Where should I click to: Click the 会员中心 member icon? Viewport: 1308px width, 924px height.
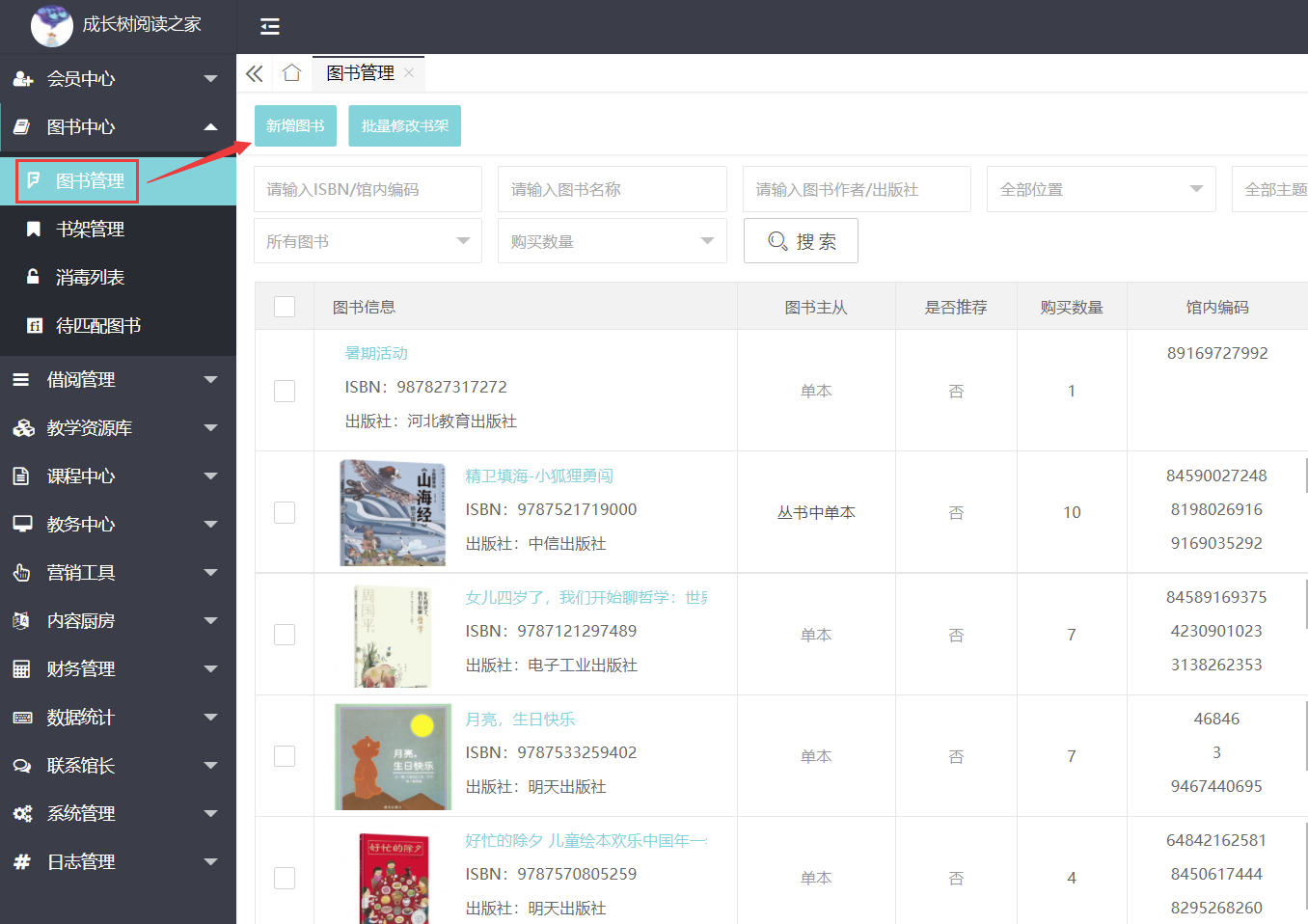tap(22, 79)
